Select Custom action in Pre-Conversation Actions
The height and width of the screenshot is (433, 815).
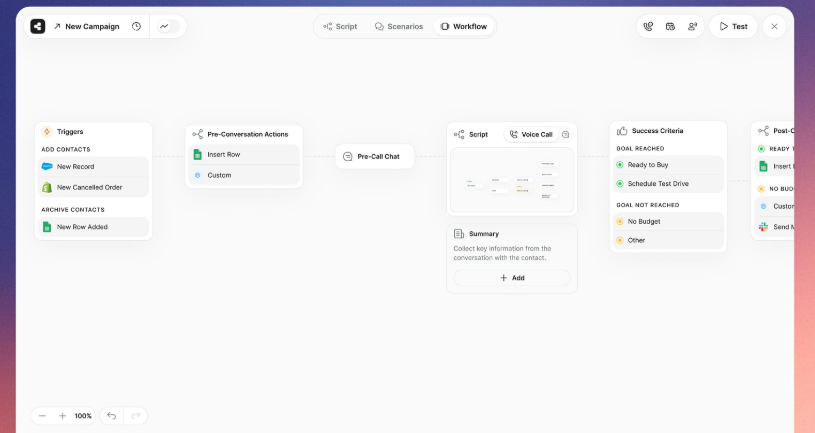(x=244, y=175)
